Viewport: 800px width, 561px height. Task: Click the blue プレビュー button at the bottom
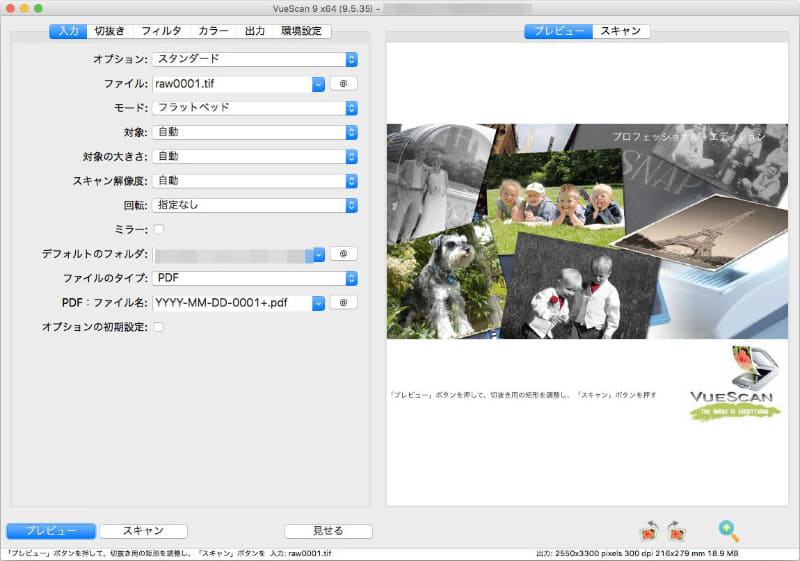click(x=51, y=531)
